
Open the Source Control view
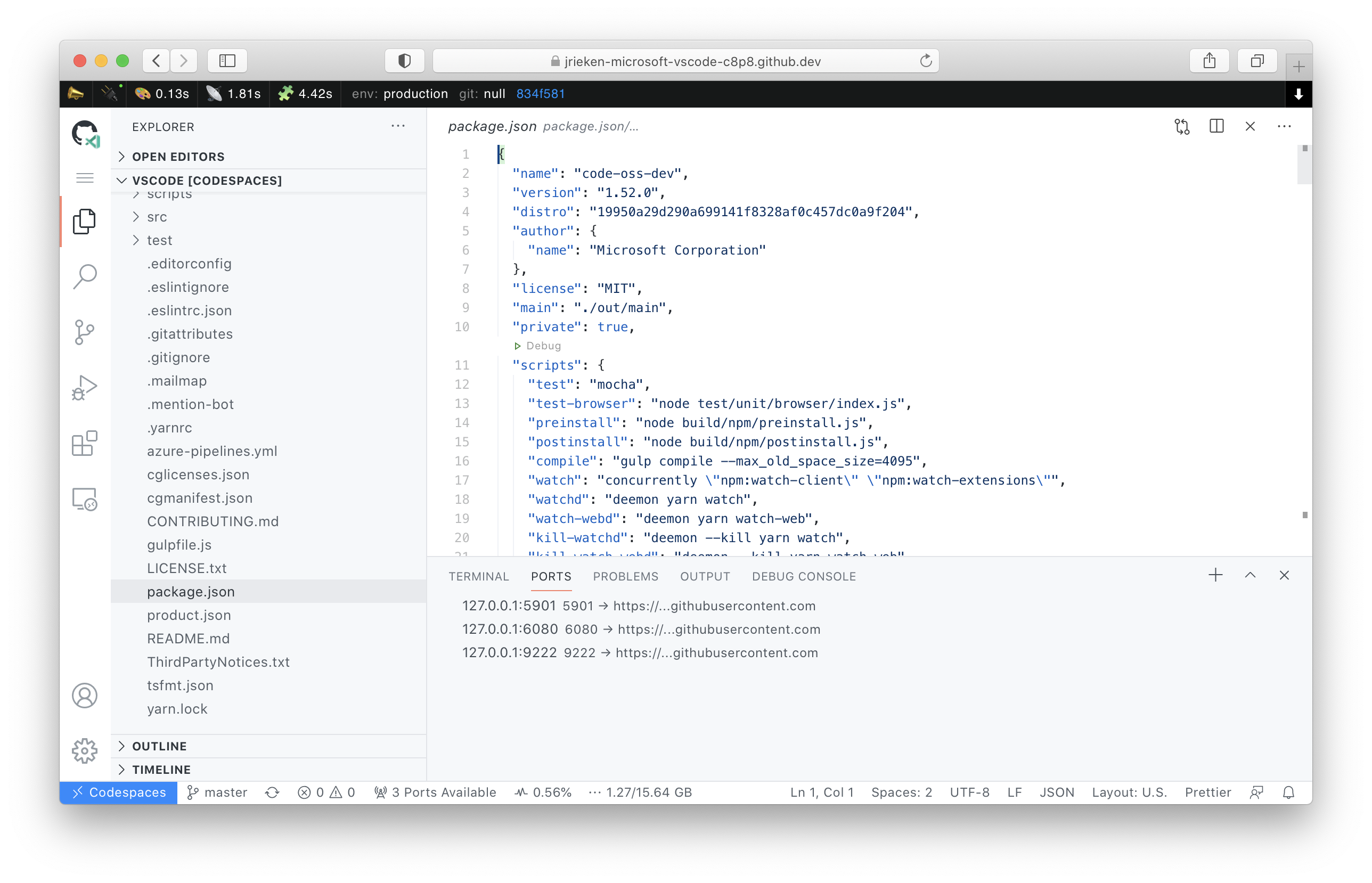(85, 332)
